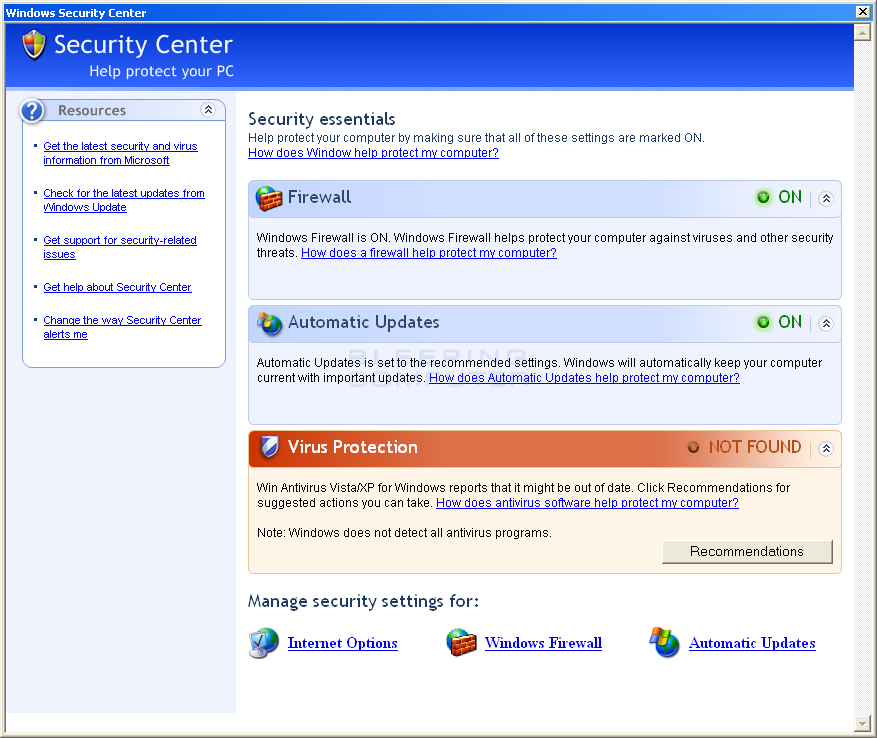Open 'How does a firewall help protect my computer?'
The image size is (877, 738).
tap(429, 253)
